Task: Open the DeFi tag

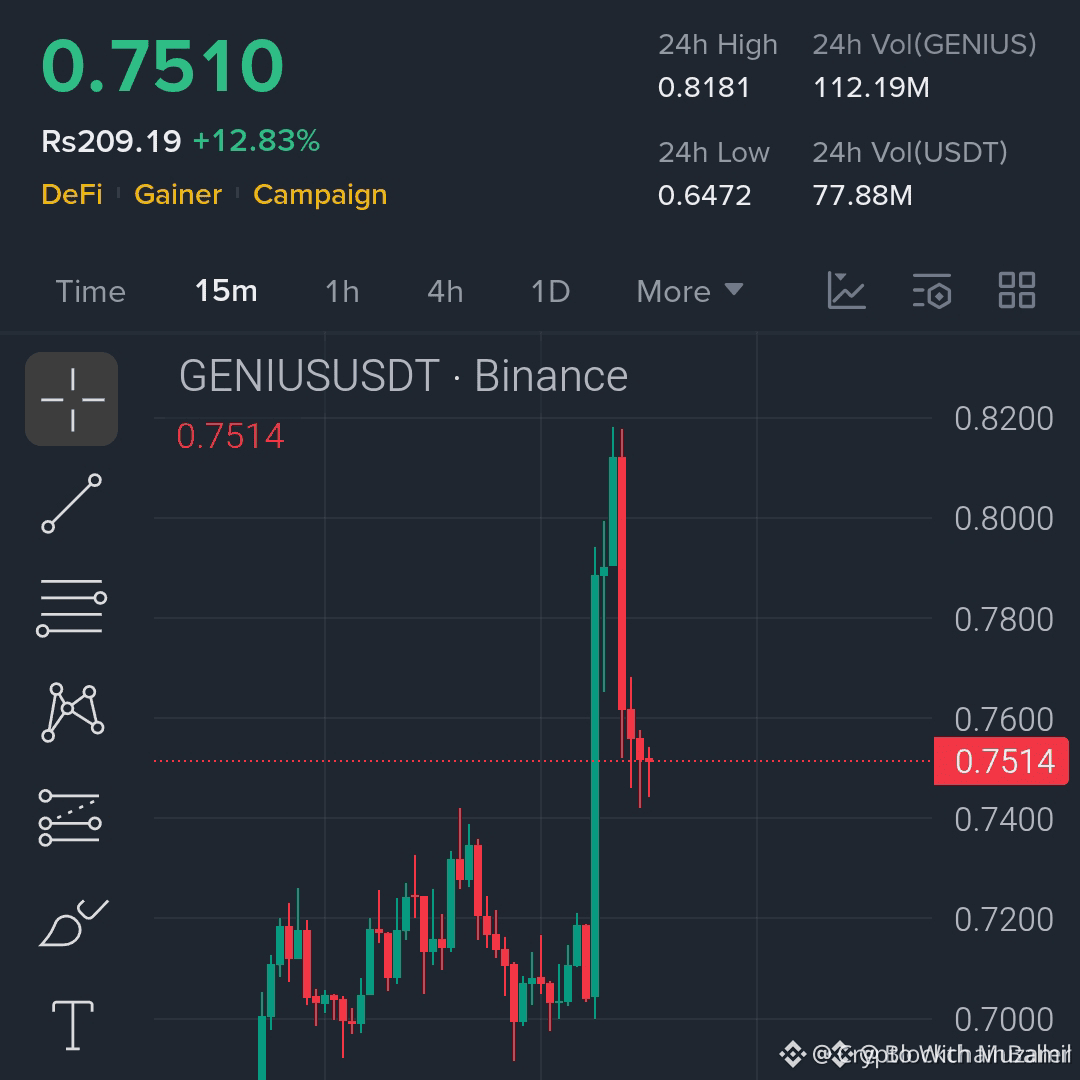Action: click(x=72, y=194)
